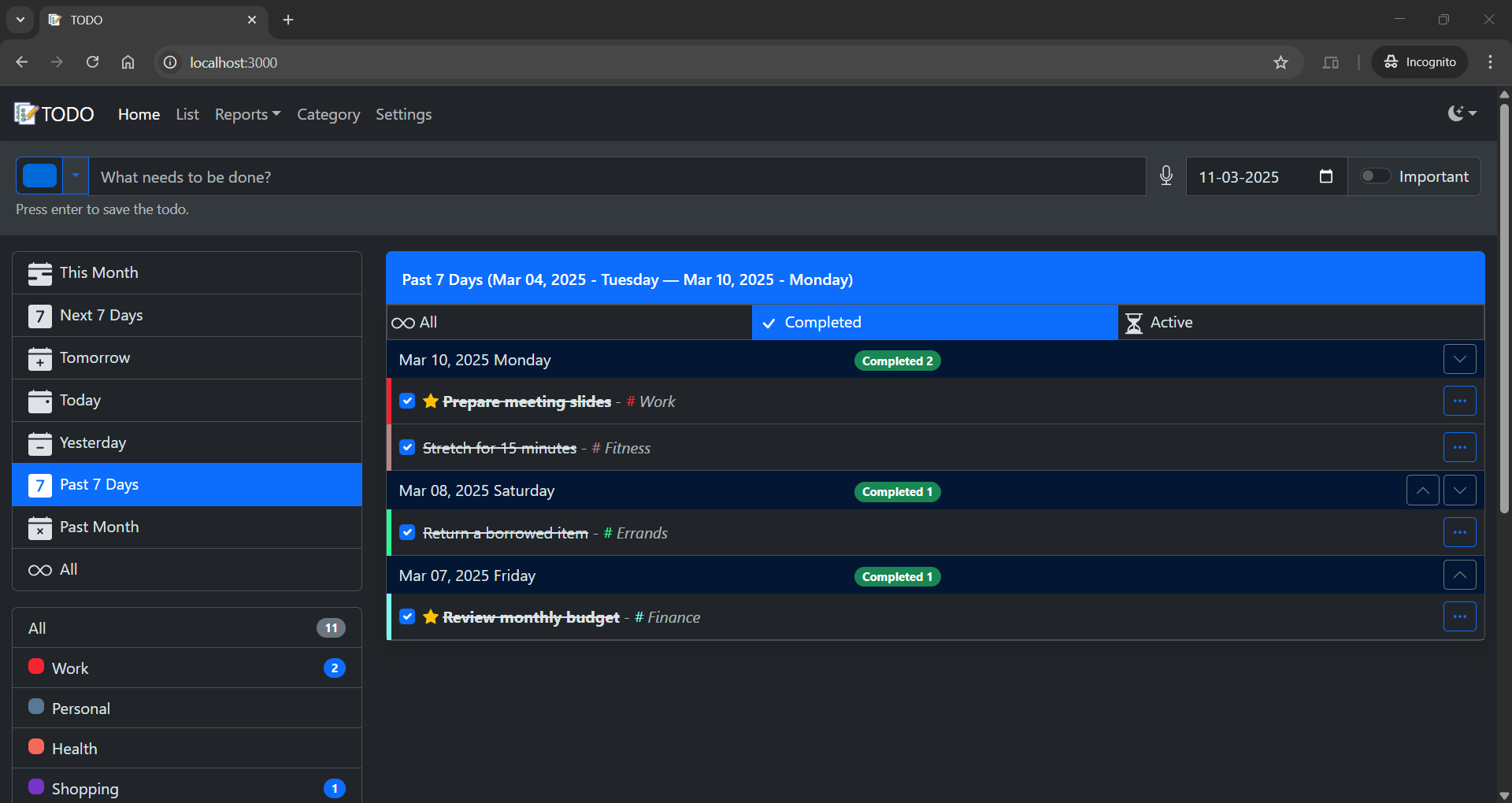
Task: Go to the Settings page
Action: (x=402, y=114)
